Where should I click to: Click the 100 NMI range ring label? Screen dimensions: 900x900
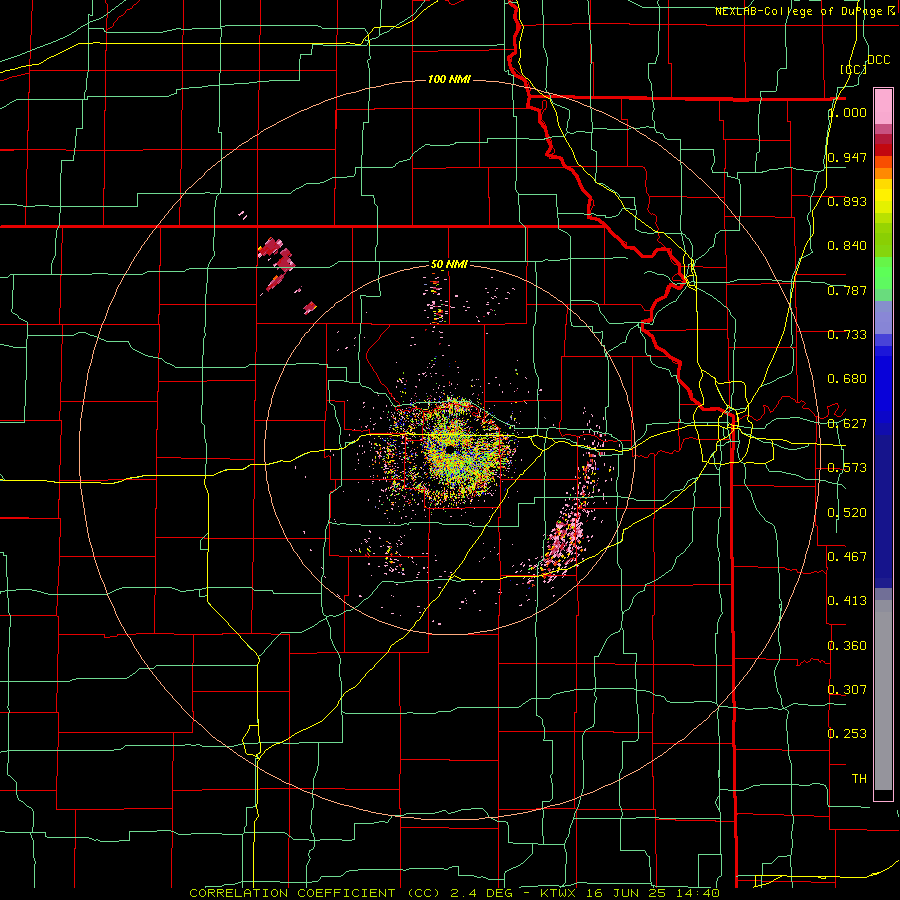(x=449, y=79)
